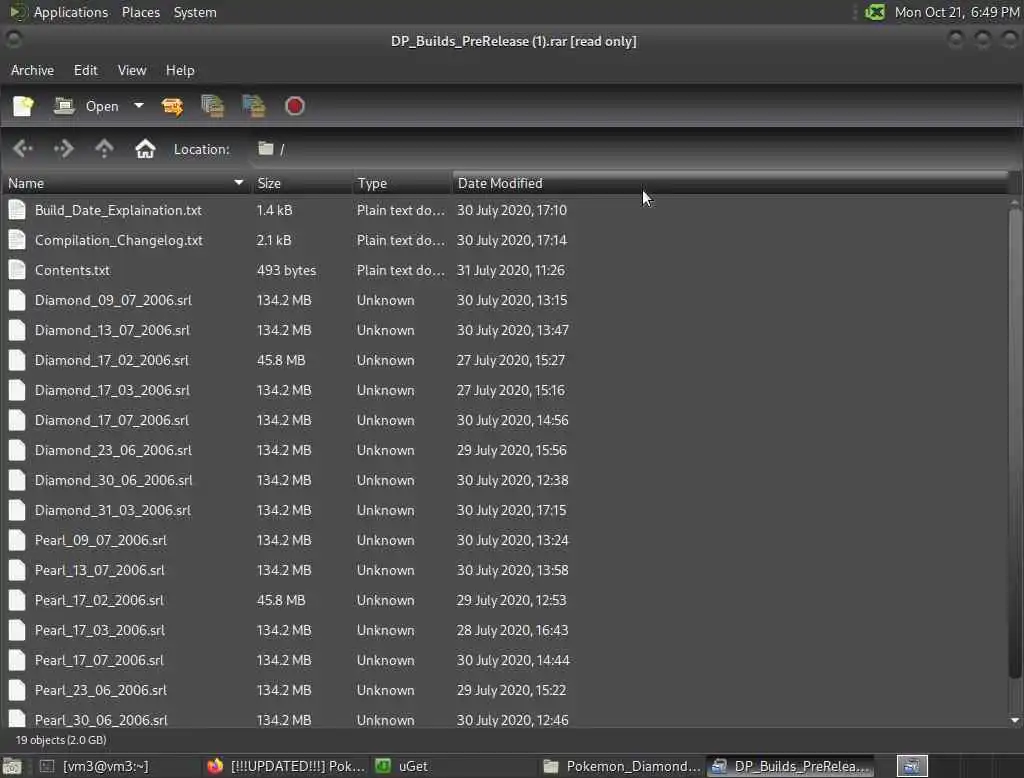Image resolution: width=1024 pixels, height=778 pixels.
Task: Sort by the Date Modified column header
Action: [x=730, y=183]
